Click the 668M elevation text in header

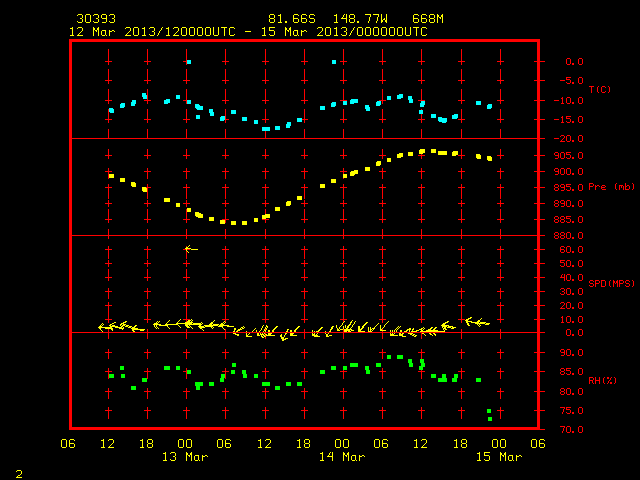point(427,19)
